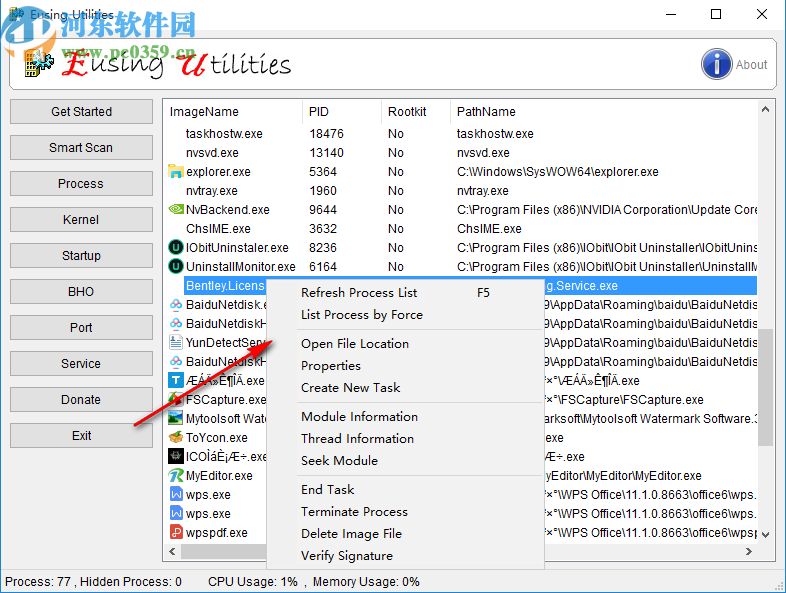The image size is (786, 593).
Task: Choose Terminate Process
Action: click(x=405, y=512)
